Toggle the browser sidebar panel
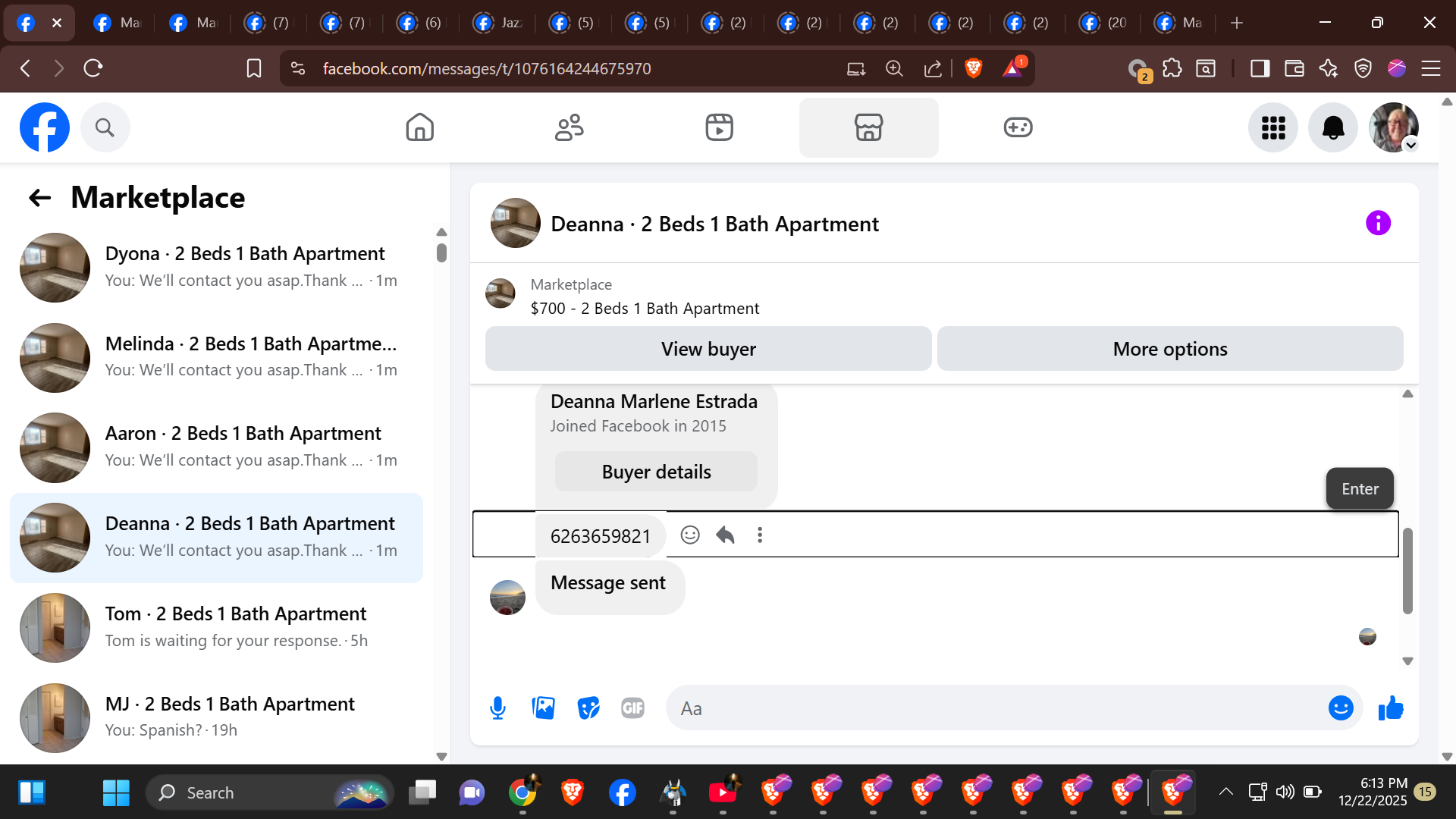This screenshot has height=819, width=1456. 1260,68
